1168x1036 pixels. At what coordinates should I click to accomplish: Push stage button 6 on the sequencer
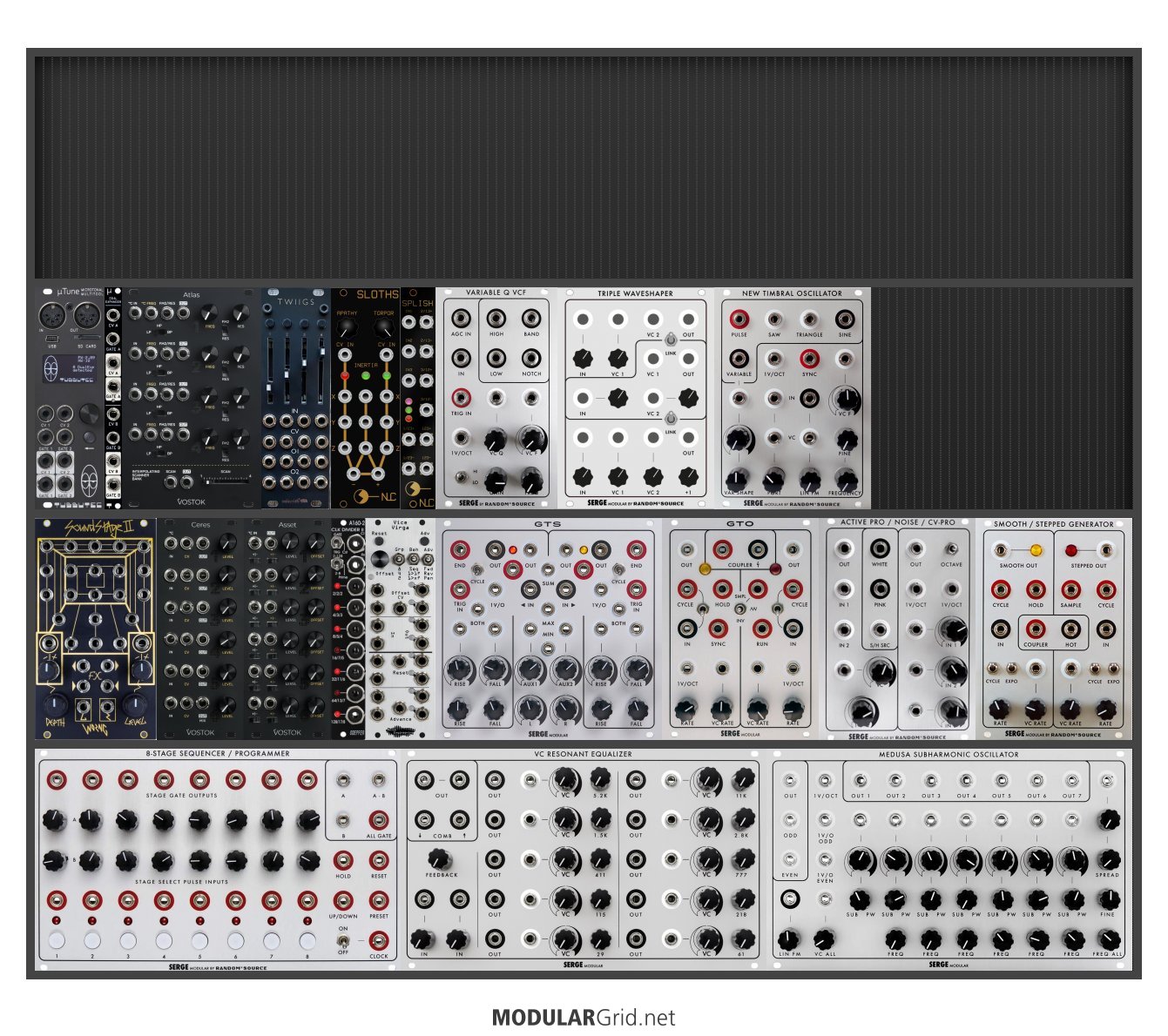pyautogui.click(x=235, y=940)
